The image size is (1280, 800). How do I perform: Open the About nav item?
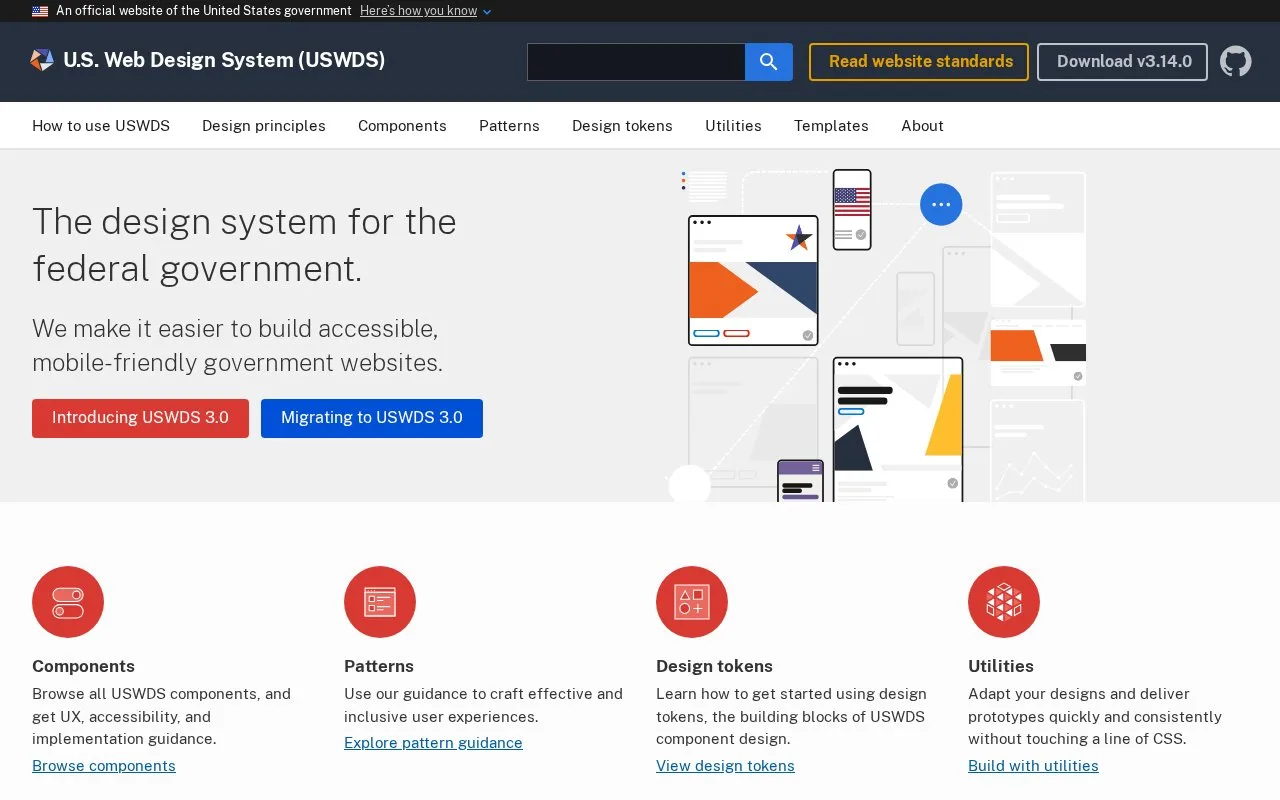(x=922, y=126)
